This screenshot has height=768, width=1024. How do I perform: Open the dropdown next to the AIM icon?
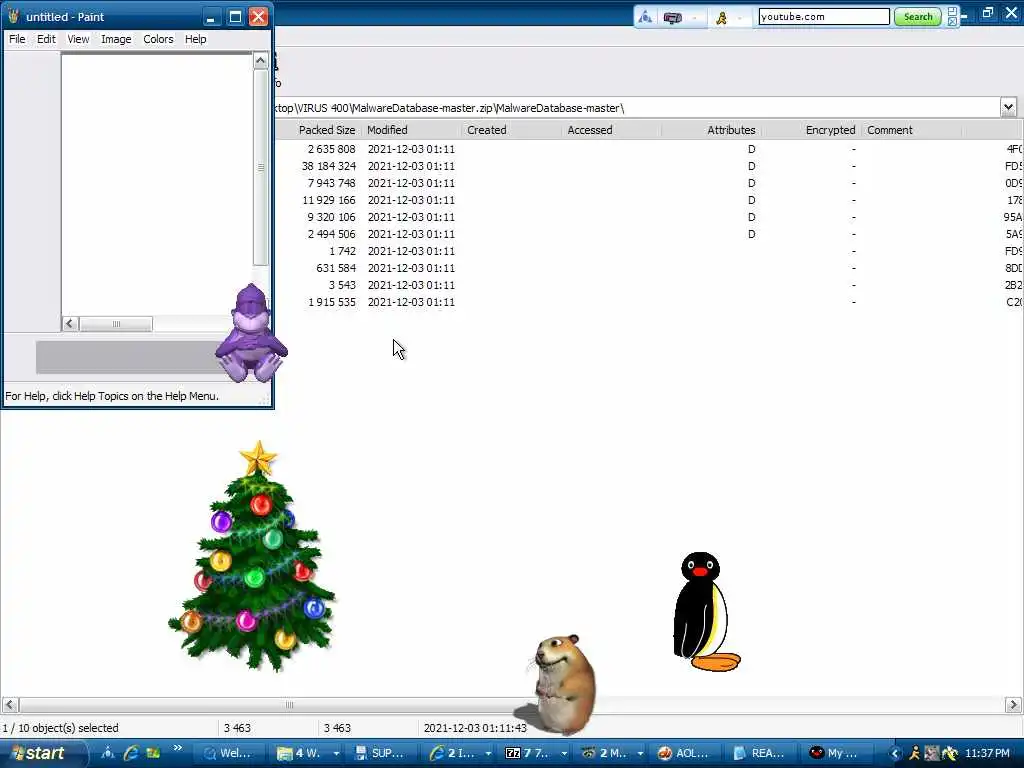click(x=740, y=18)
